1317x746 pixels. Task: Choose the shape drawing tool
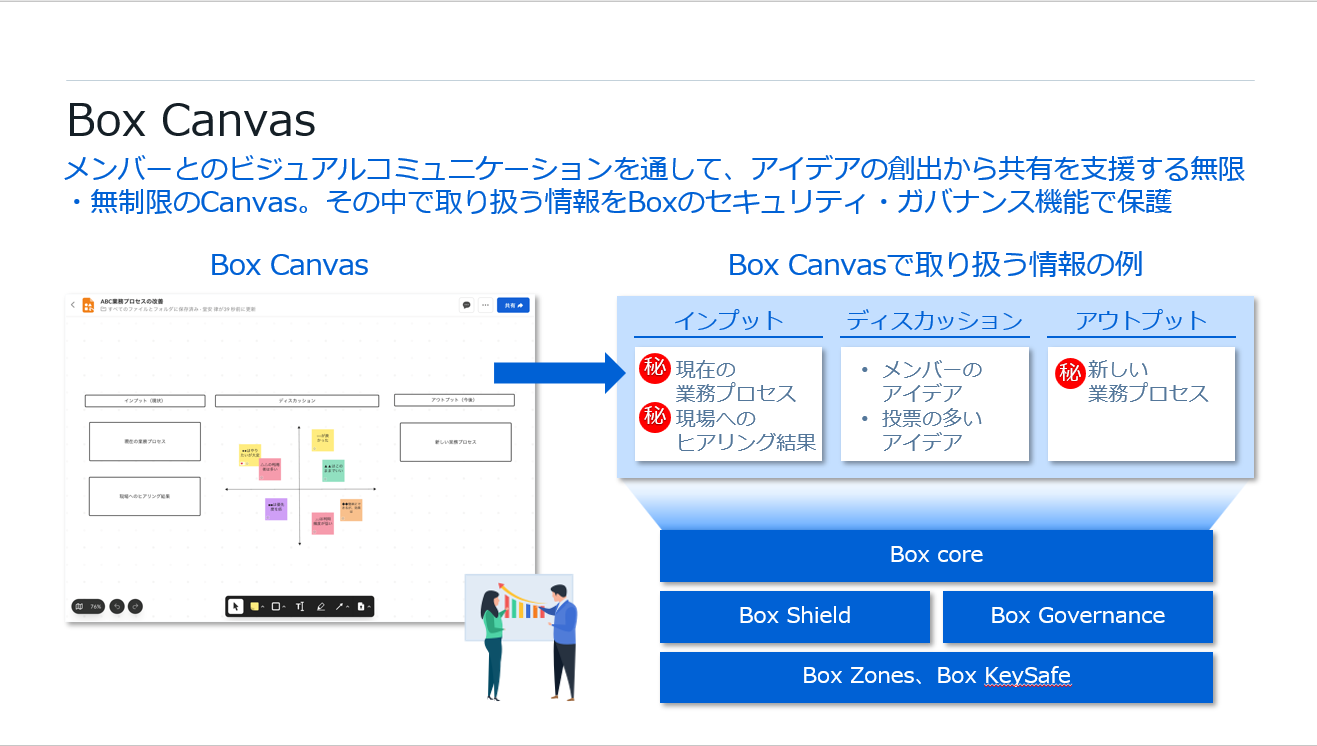[276, 606]
